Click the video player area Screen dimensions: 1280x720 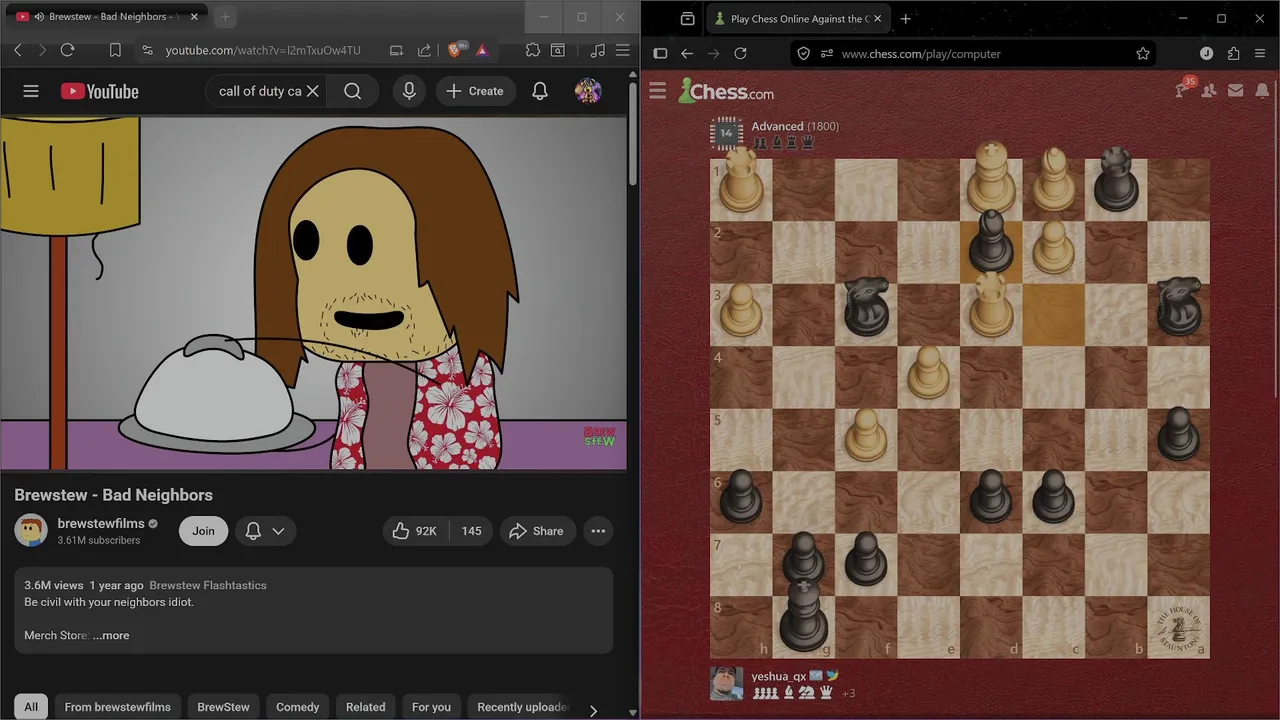click(x=313, y=293)
